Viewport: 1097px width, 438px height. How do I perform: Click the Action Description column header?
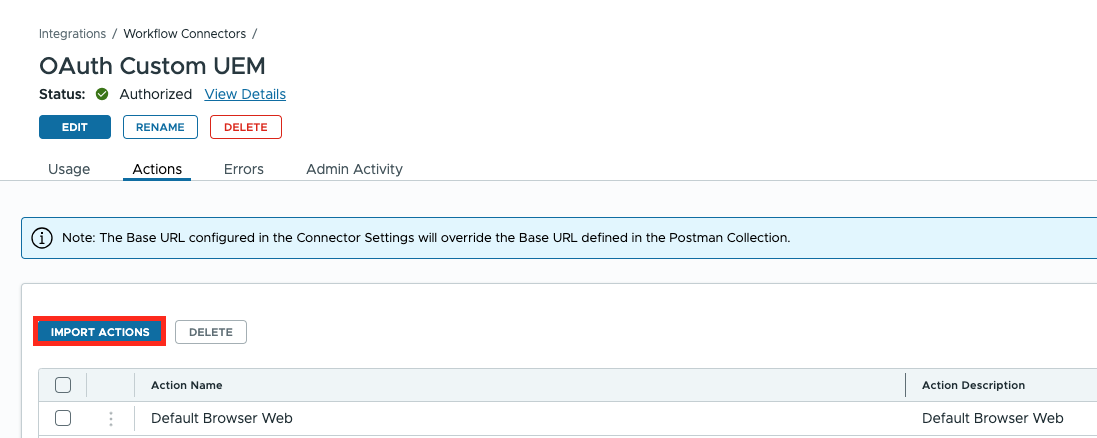pyautogui.click(x=973, y=385)
